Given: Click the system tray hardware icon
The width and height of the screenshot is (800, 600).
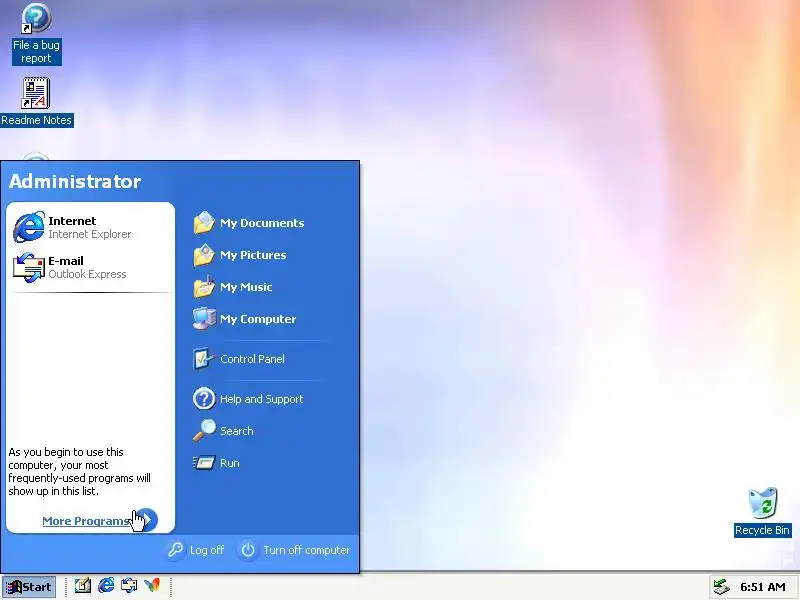Looking at the screenshot, I should [x=721, y=587].
